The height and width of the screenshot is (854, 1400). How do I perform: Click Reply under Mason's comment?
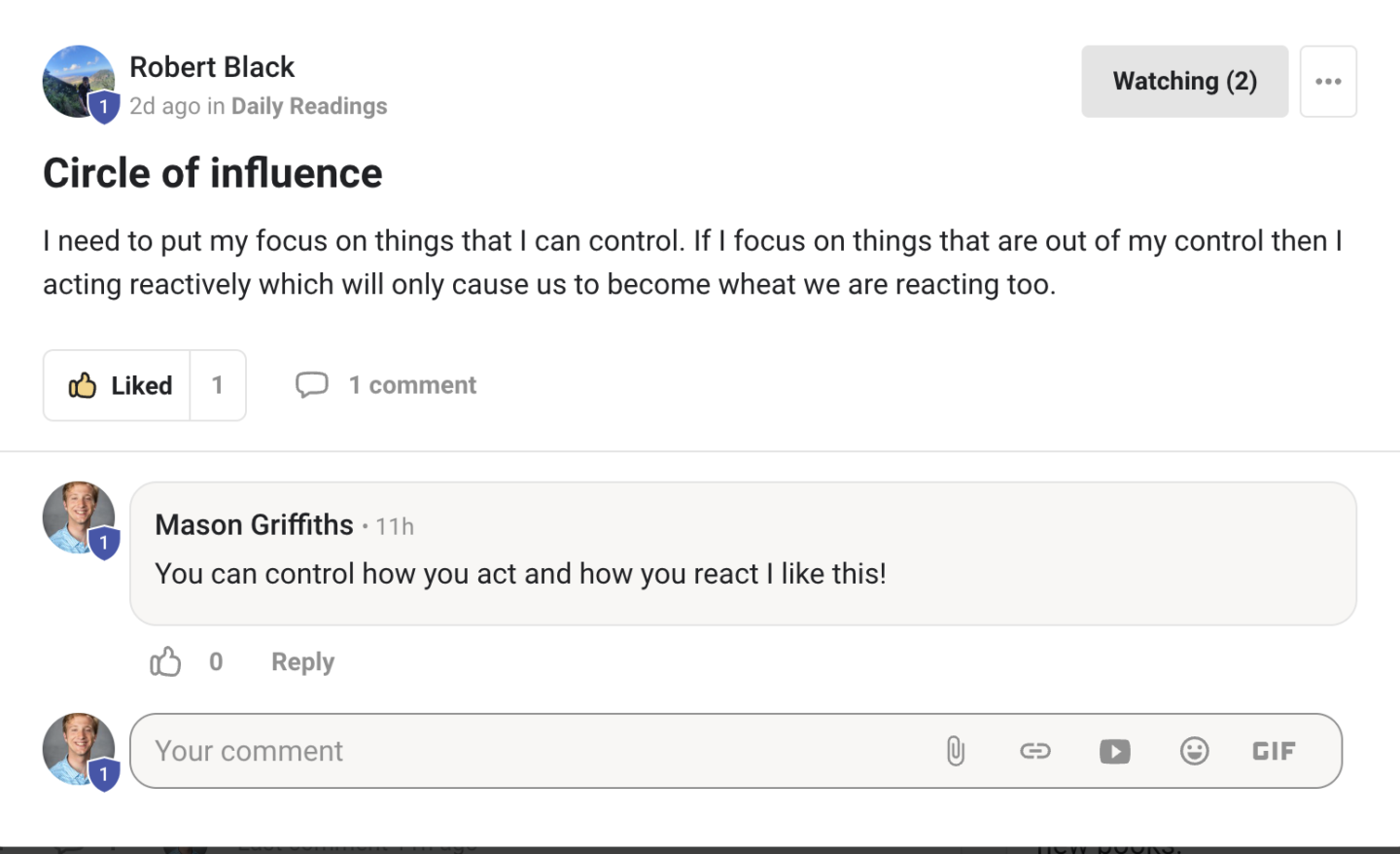coord(302,661)
